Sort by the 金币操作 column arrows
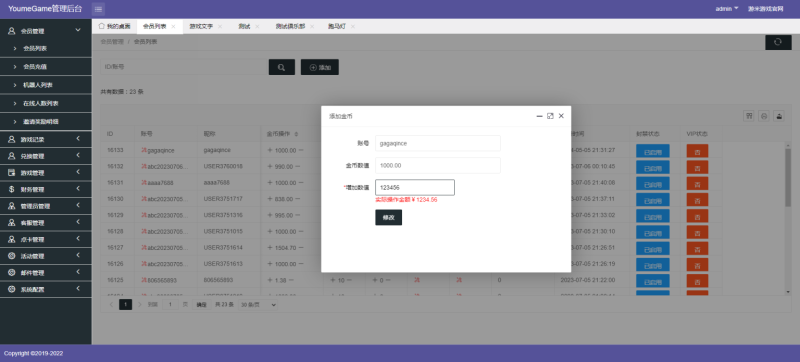 (296, 134)
